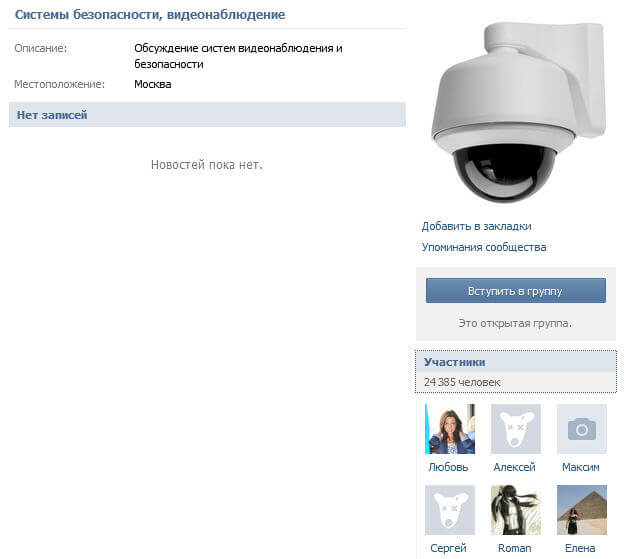Click the name link 'Любовь'
Screen dimensions: 624x559
pyautogui.click(x=448, y=467)
